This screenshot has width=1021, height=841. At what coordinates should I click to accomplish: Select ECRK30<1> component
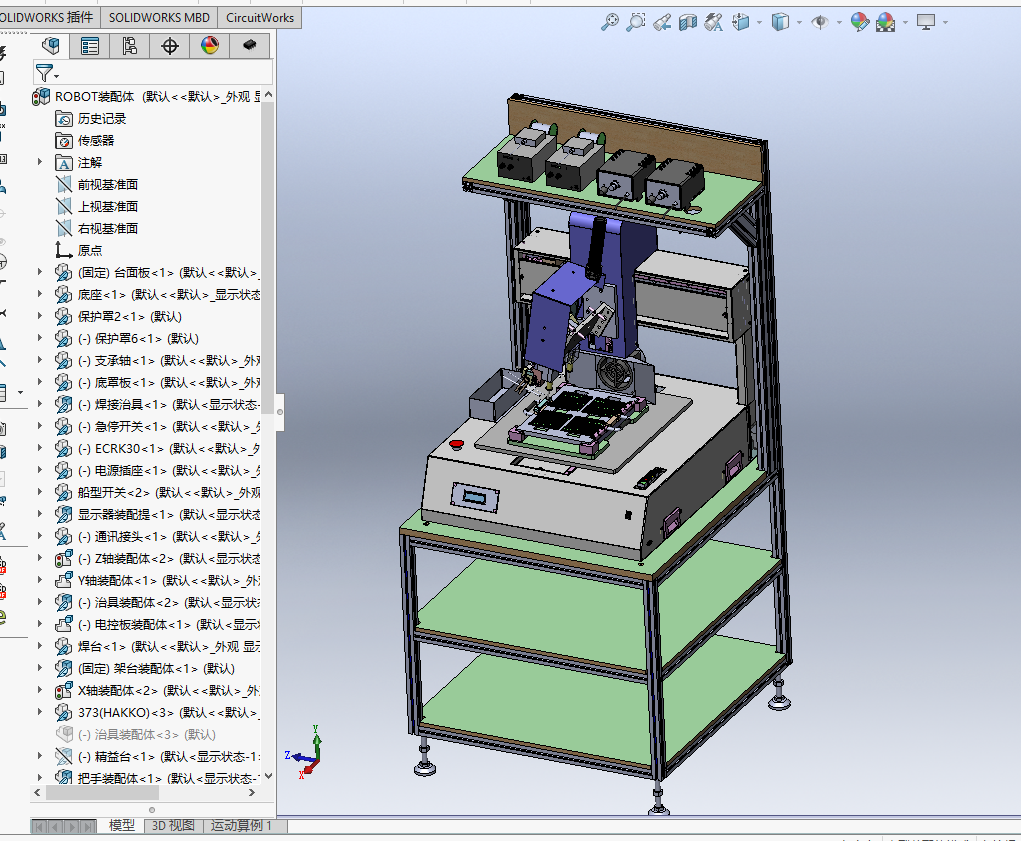pos(169,448)
